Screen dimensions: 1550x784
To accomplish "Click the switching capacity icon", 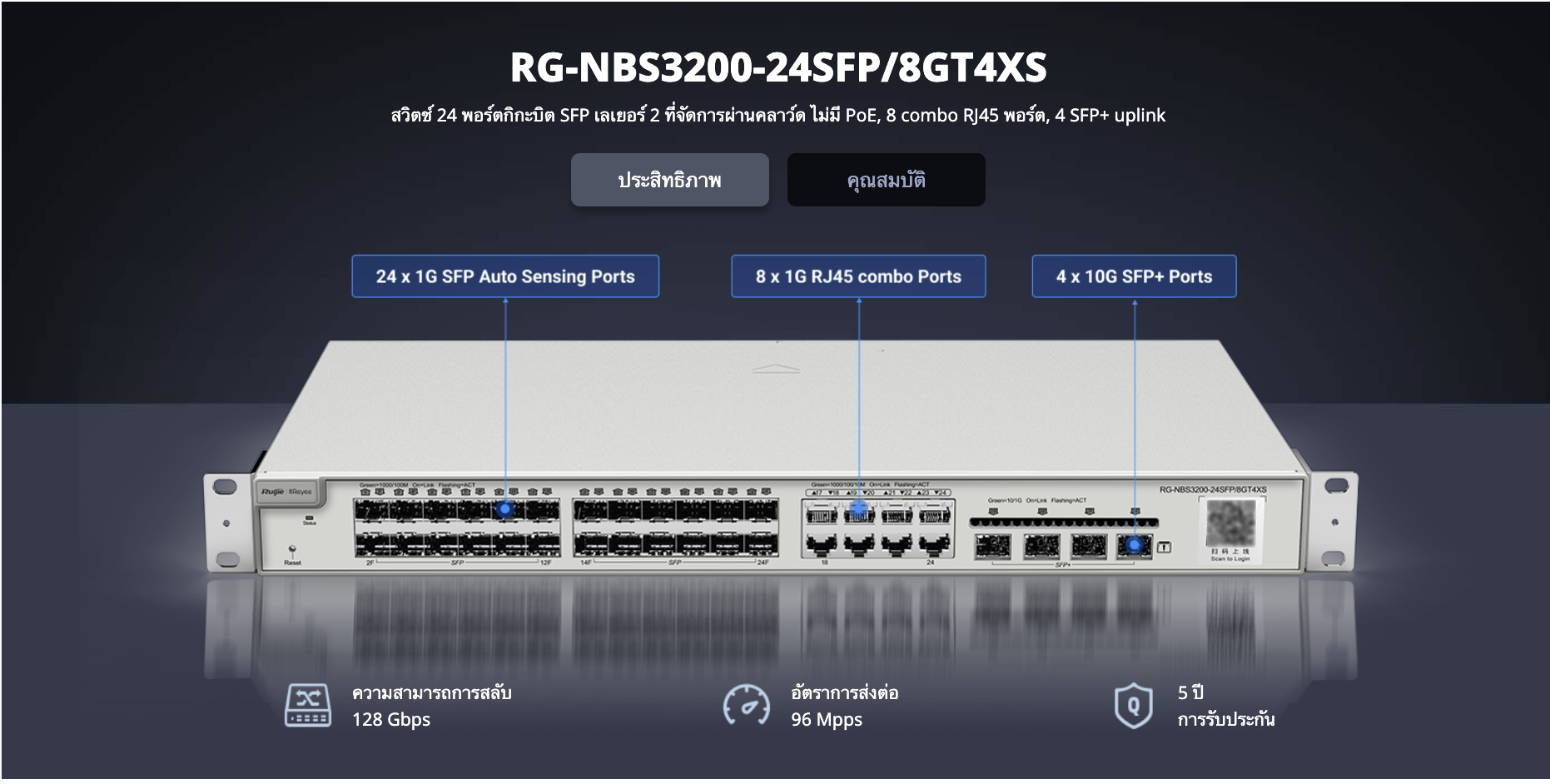I will point(308,706).
